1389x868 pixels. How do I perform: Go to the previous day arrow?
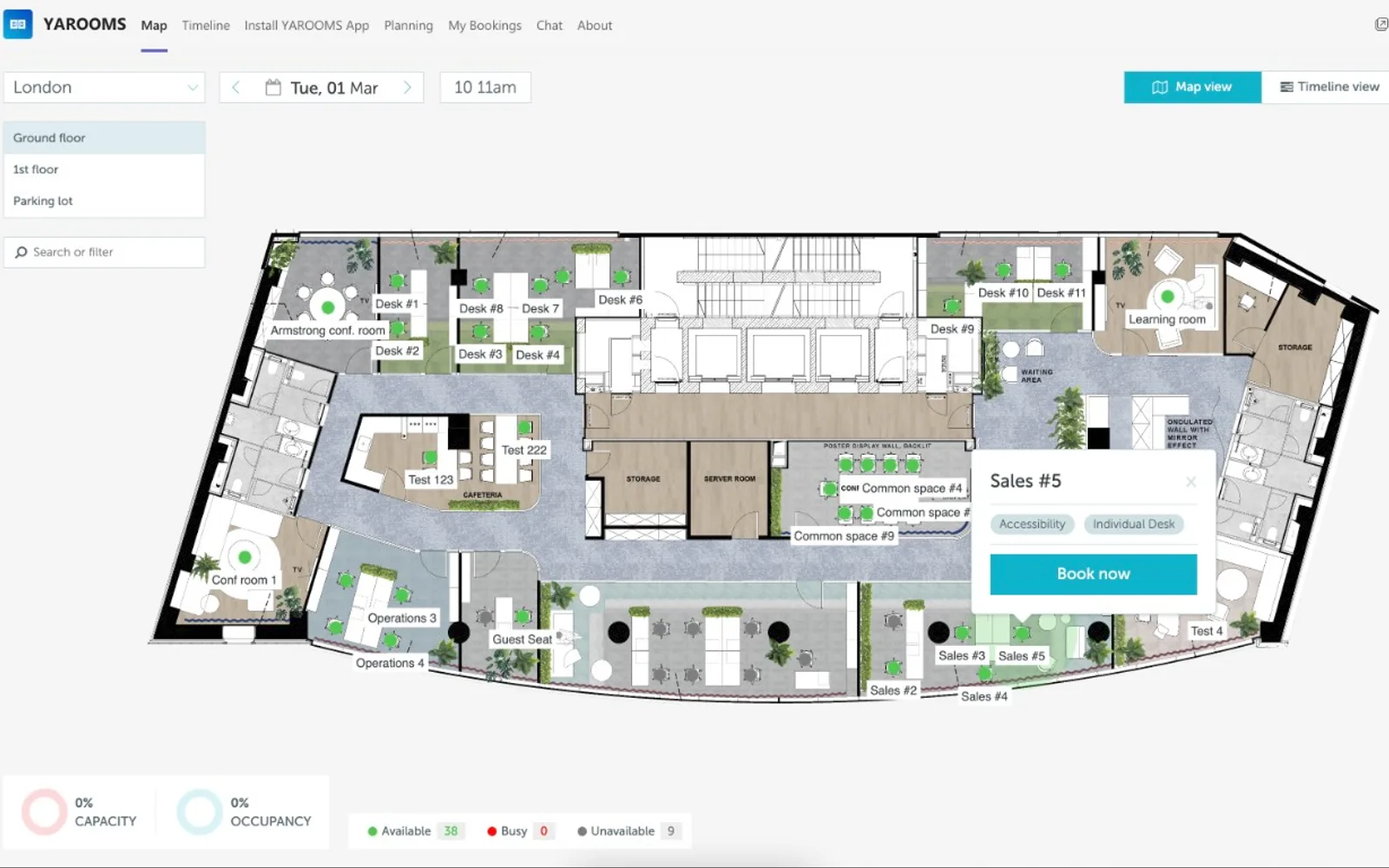coord(235,88)
